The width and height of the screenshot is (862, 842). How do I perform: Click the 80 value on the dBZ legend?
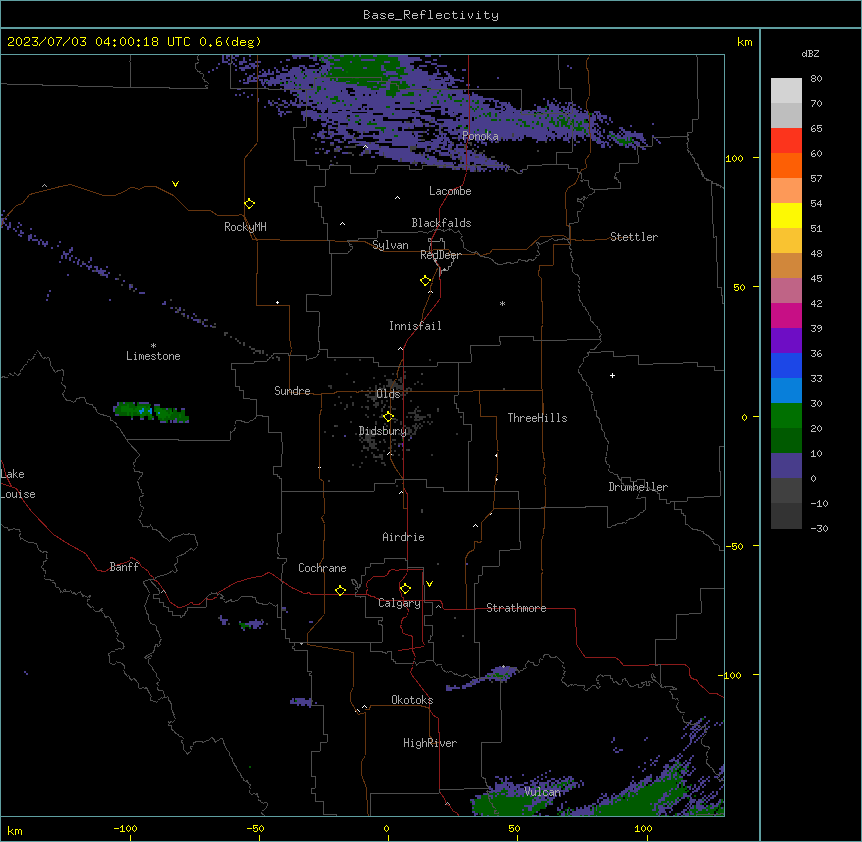(x=816, y=79)
